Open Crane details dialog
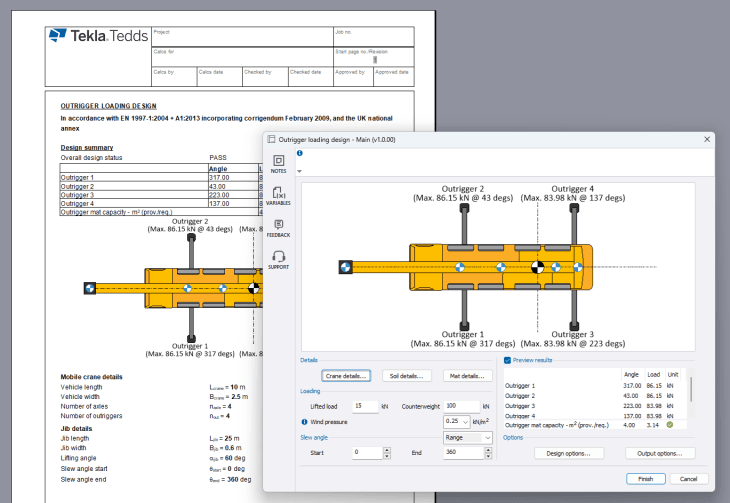The height and width of the screenshot is (503, 730). [346, 376]
